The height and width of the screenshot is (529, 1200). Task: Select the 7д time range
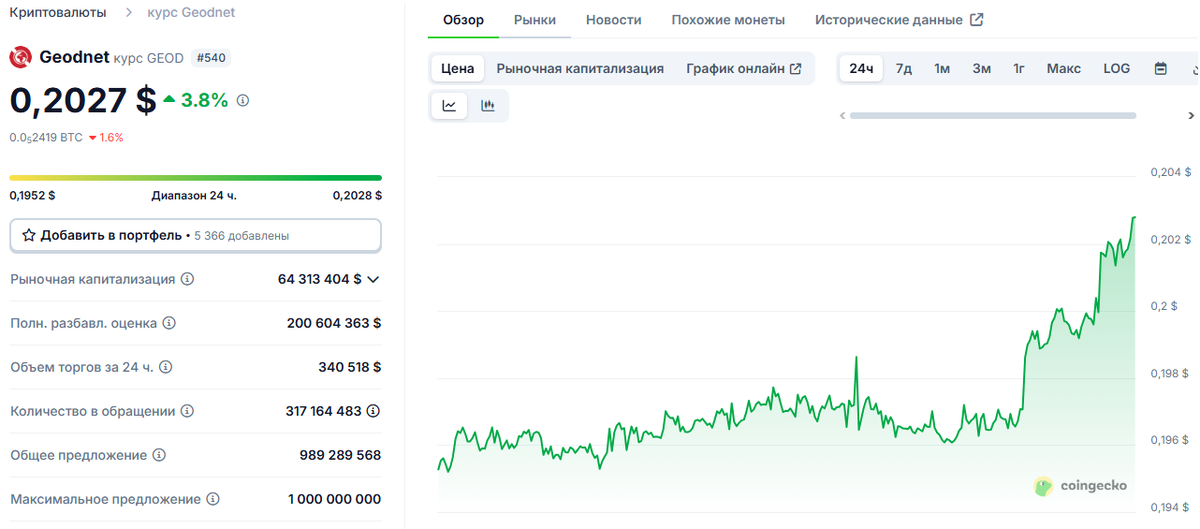coord(904,69)
